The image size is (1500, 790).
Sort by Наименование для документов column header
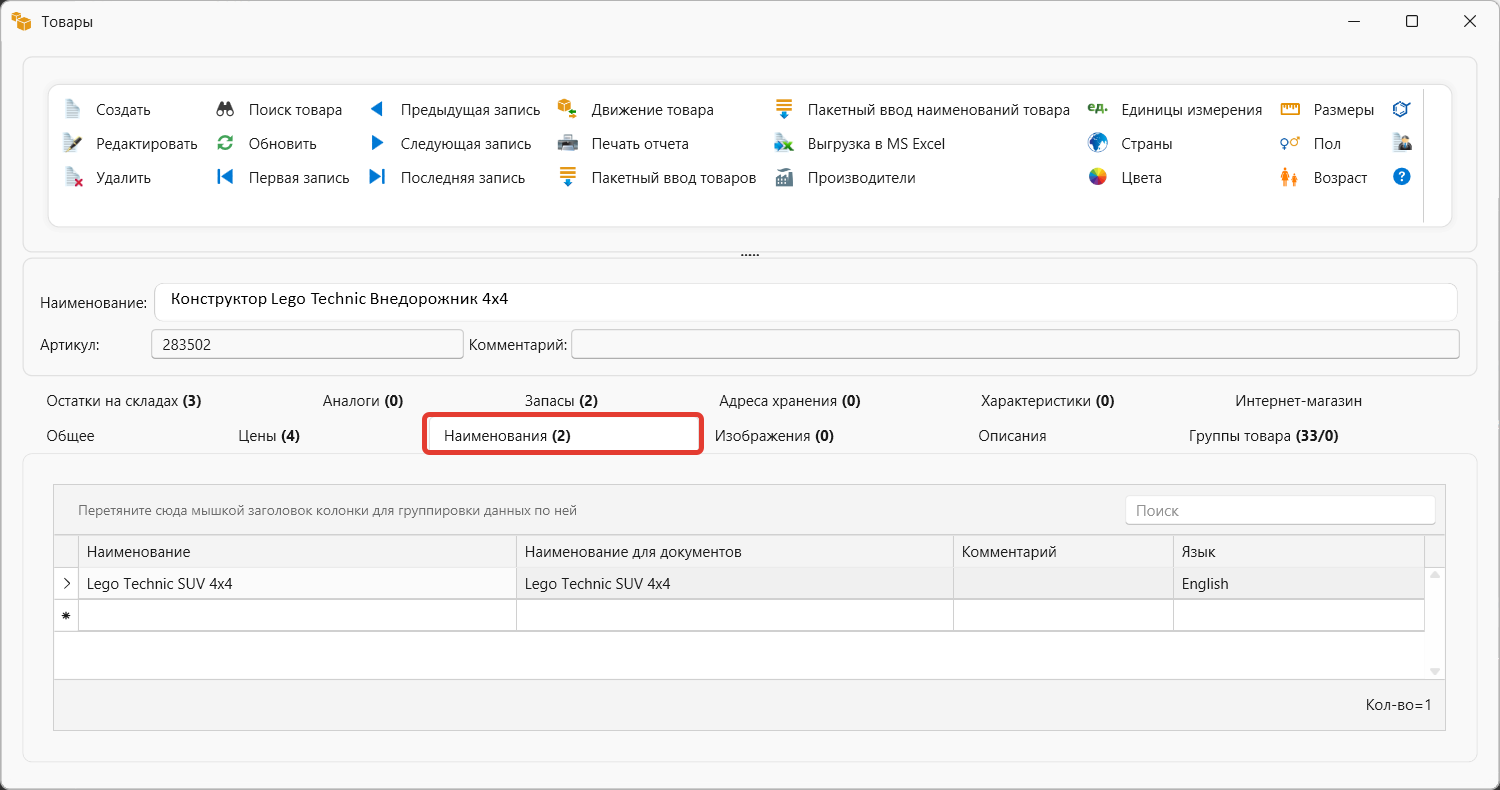735,552
